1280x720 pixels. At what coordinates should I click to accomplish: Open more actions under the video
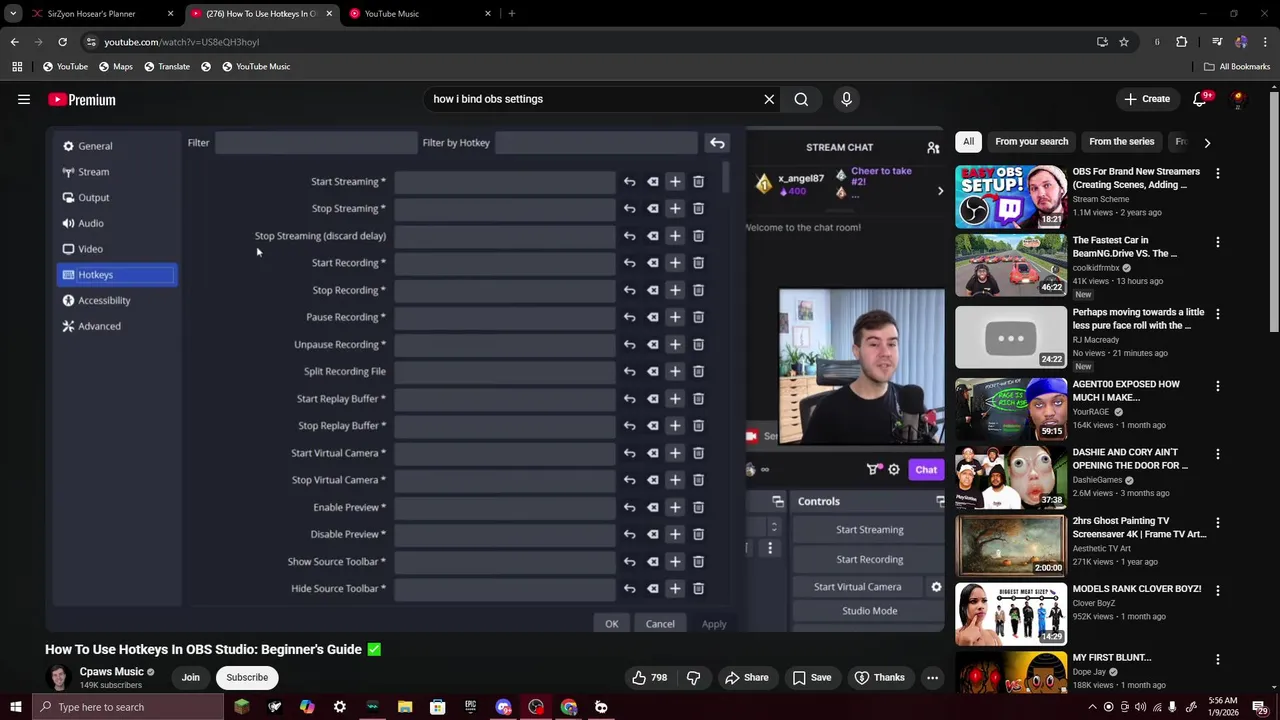click(x=932, y=677)
